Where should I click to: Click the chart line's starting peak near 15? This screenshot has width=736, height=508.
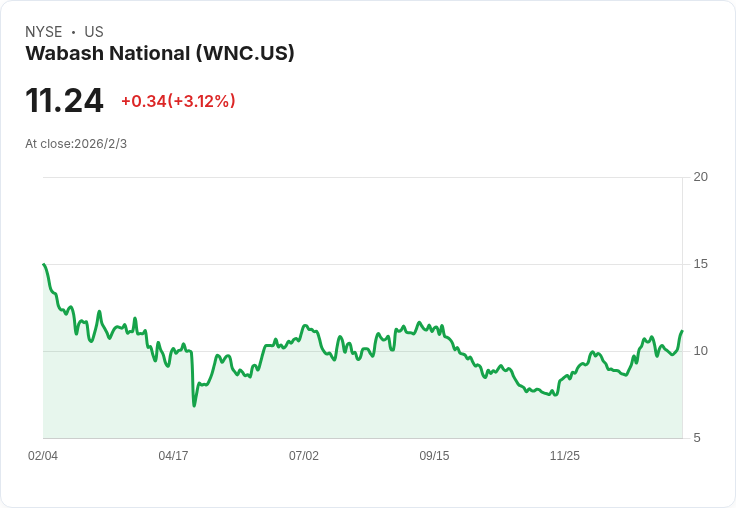click(44, 265)
